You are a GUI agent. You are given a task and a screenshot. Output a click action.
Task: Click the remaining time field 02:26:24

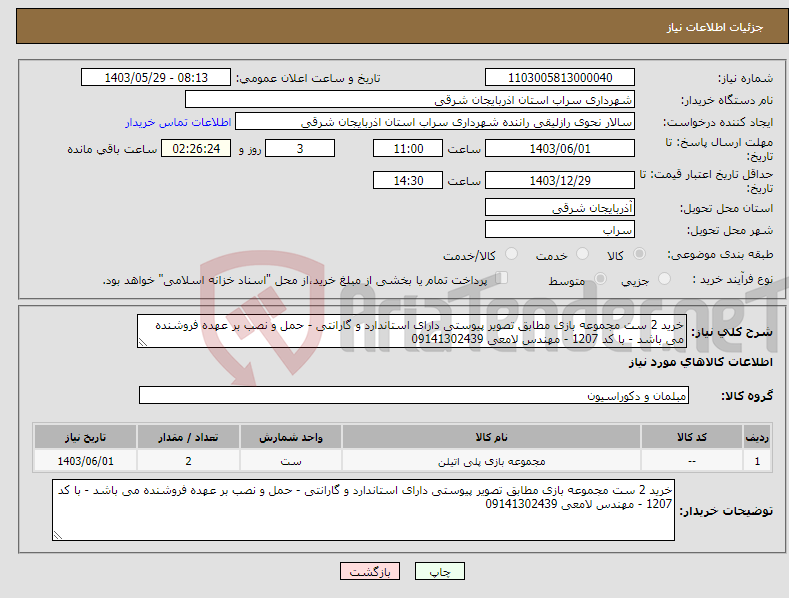196,148
